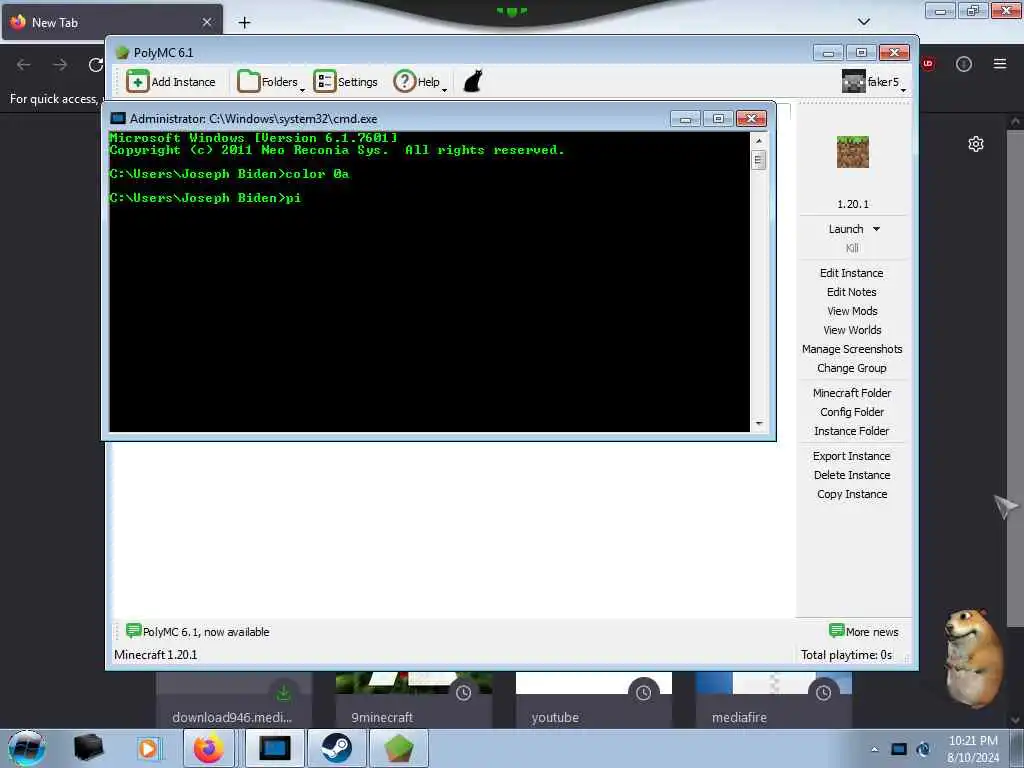Click the black box icon on taskbar
The width and height of the screenshot is (1024, 768).
[88, 748]
